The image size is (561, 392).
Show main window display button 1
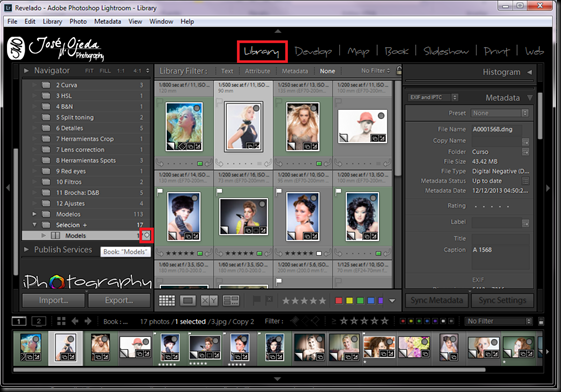(19, 321)
